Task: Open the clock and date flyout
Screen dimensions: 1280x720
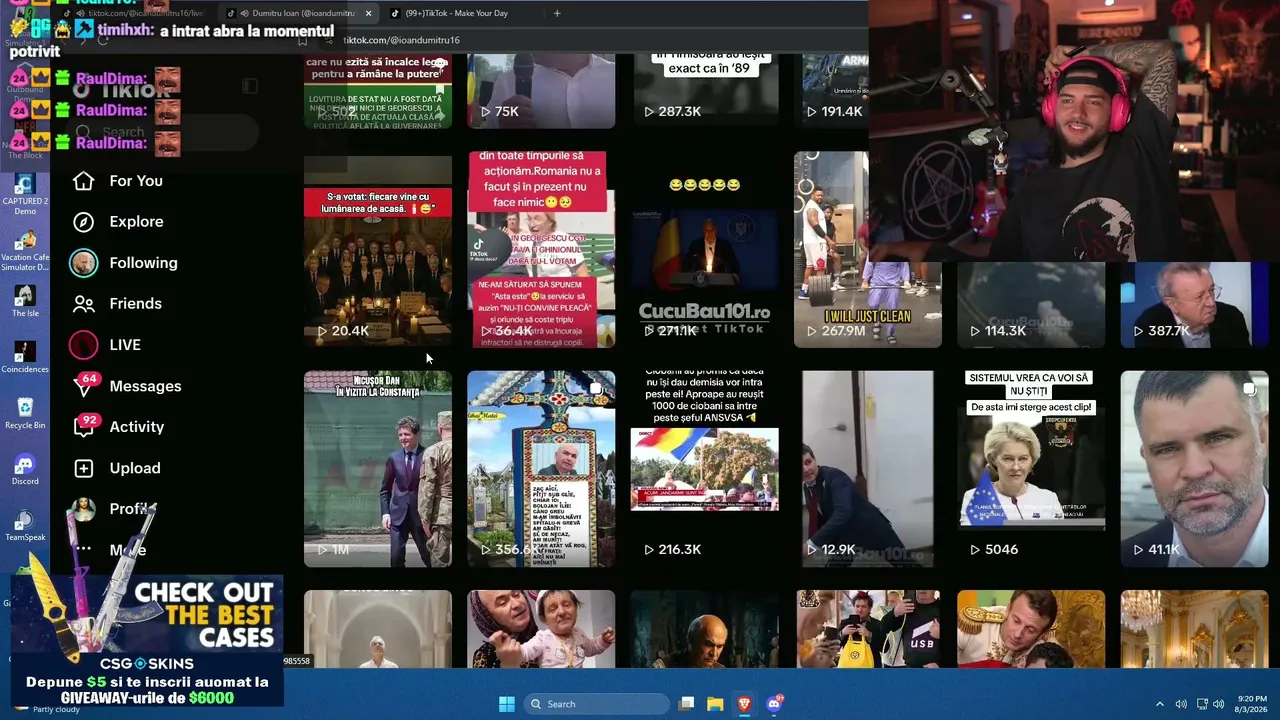Action: pos(1252,704)
